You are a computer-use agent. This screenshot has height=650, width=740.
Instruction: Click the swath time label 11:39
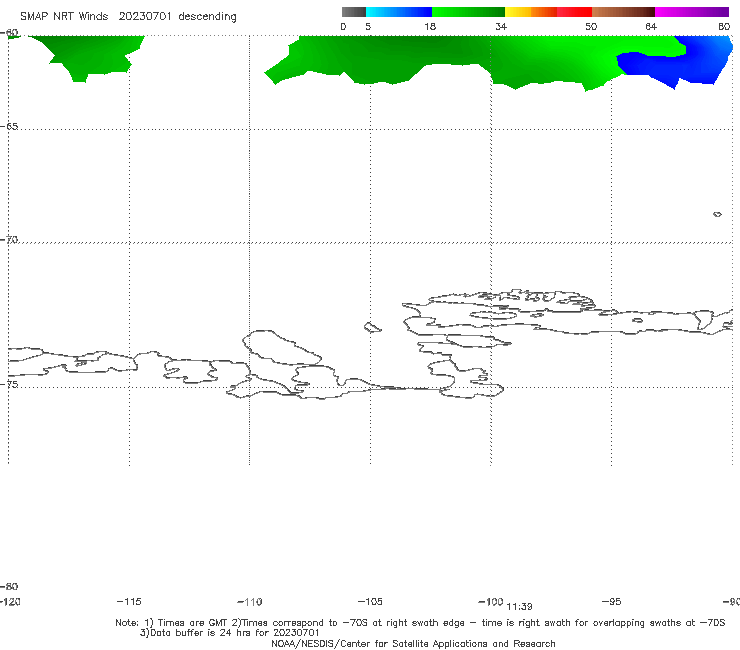click(519, 607)
